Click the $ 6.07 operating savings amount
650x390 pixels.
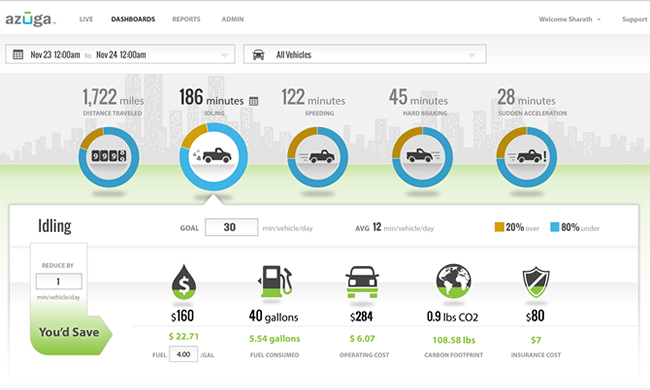tap(362, 339)
